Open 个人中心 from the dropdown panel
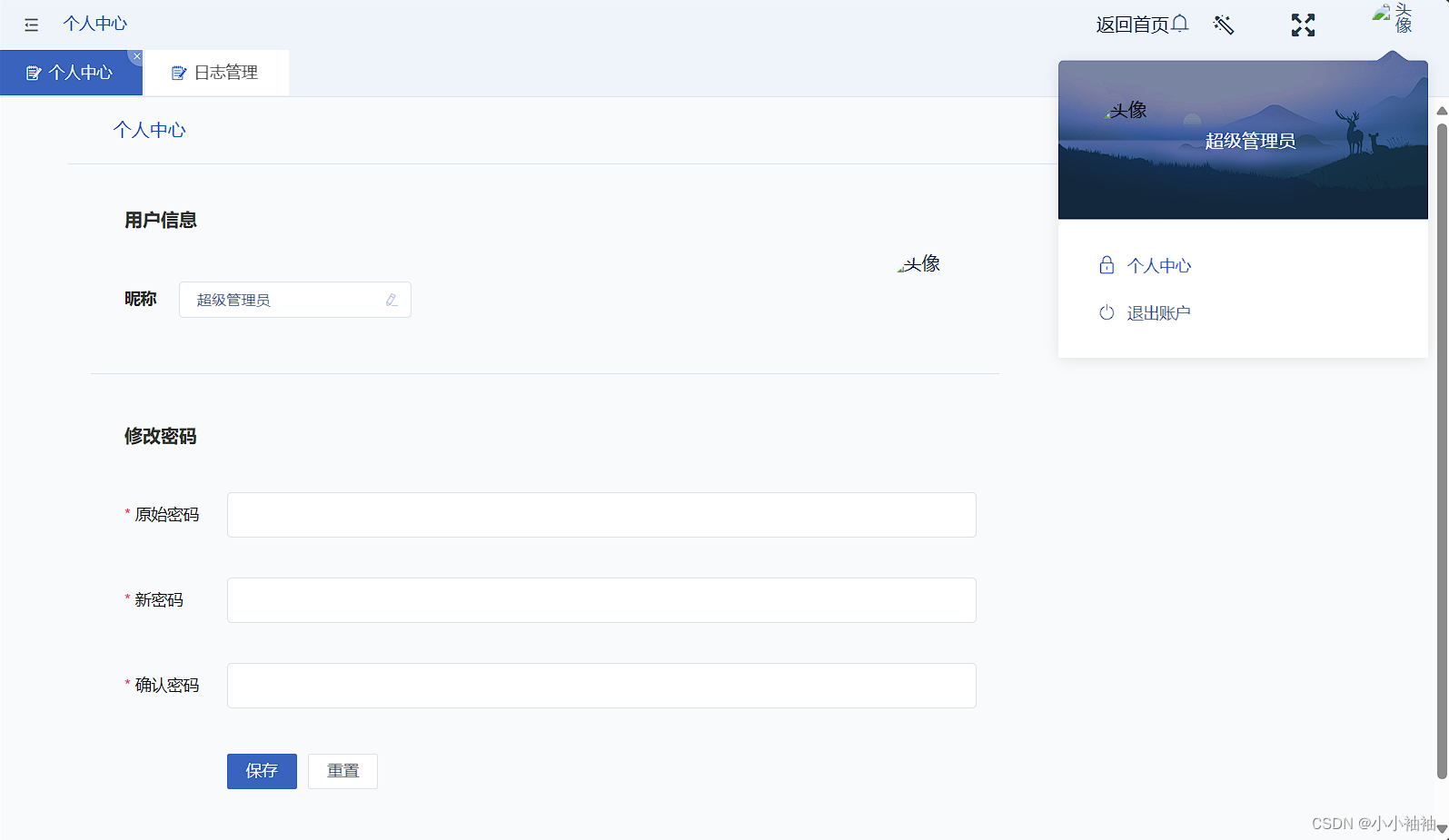The width and height of the screenshot is (1449, 840). [1158, 265]
